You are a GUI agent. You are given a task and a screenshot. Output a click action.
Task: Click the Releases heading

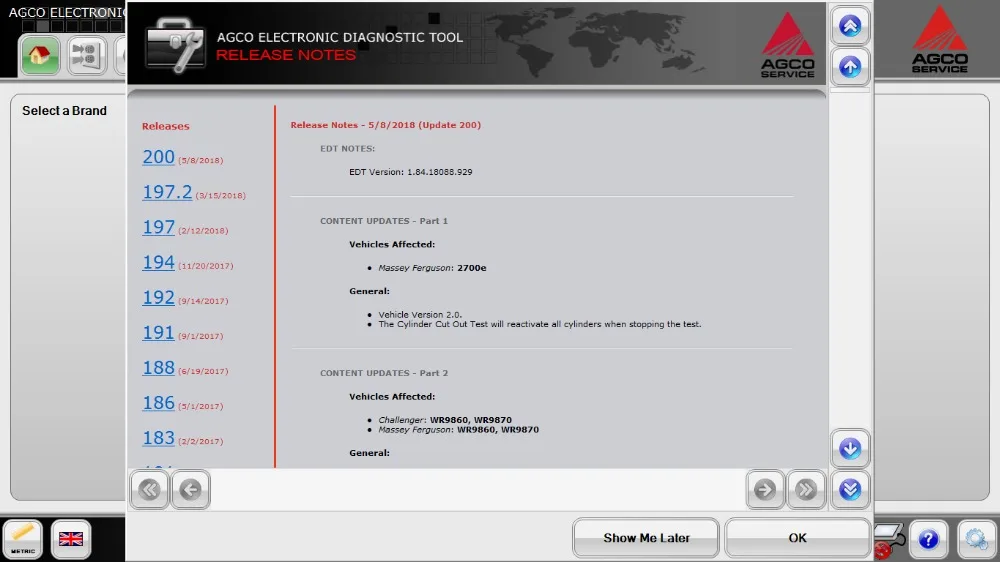point(165,126)
